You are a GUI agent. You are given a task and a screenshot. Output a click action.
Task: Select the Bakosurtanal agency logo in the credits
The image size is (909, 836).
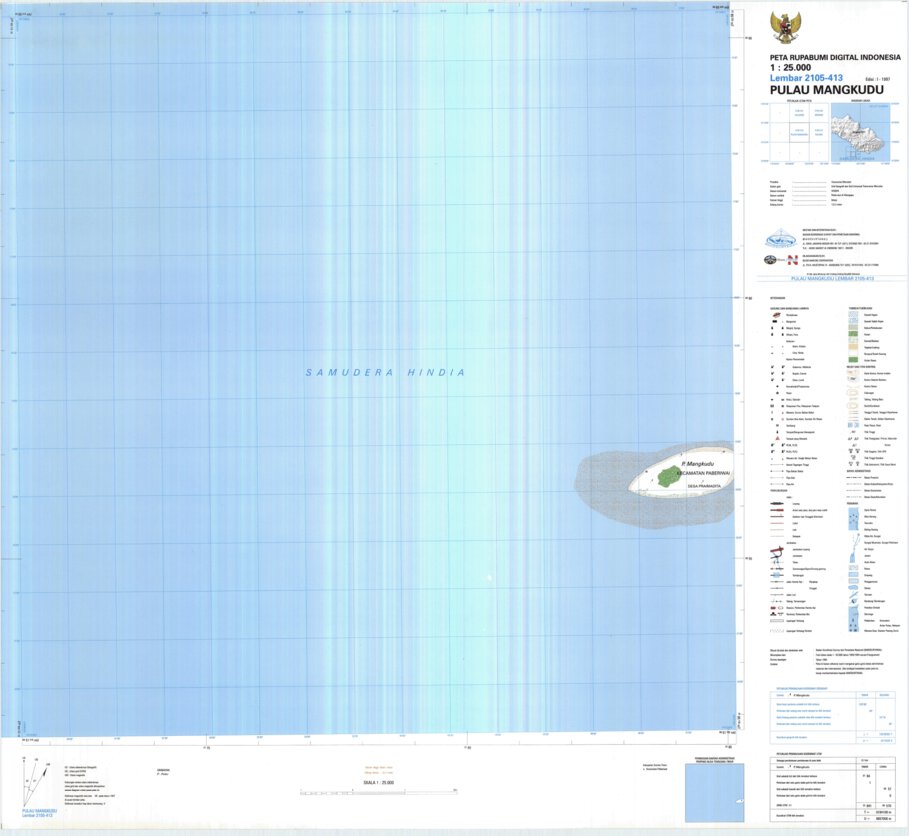(781, 239)
